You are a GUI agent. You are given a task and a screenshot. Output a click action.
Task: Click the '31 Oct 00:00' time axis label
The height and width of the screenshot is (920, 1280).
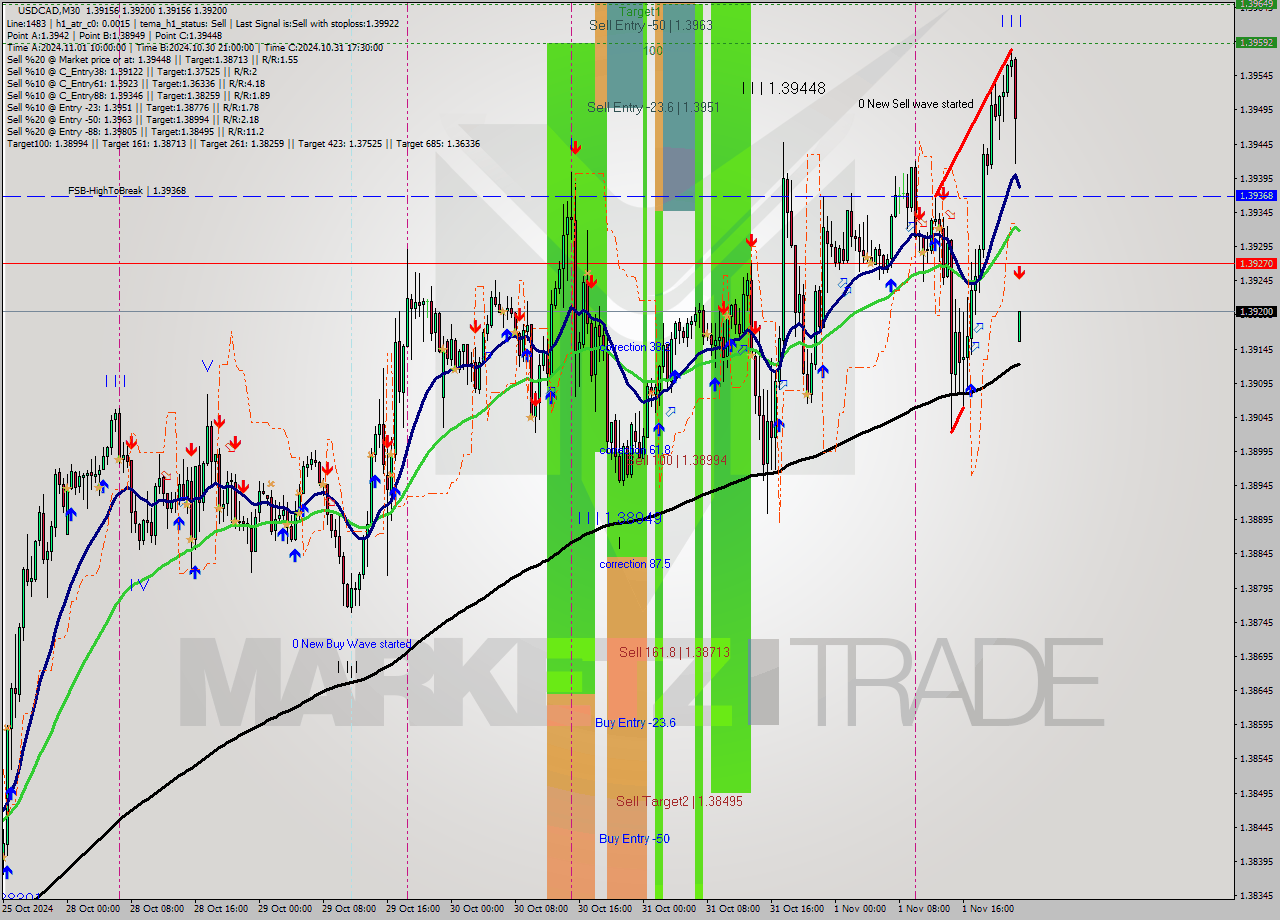point(669,909)
